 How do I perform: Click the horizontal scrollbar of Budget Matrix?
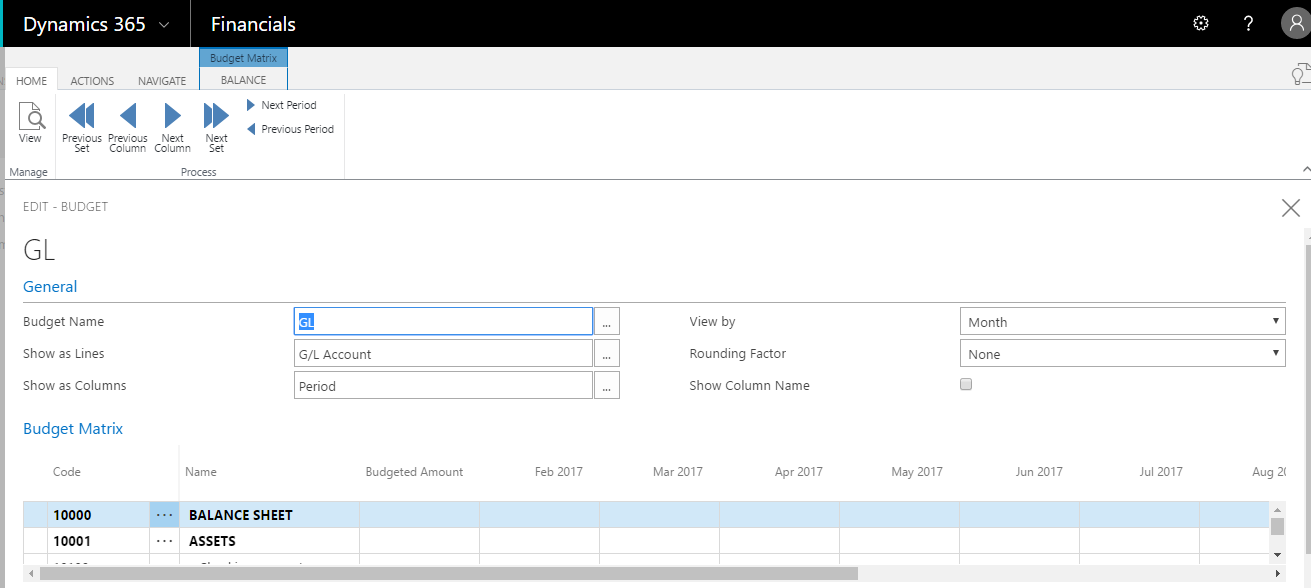pos(500,574)
